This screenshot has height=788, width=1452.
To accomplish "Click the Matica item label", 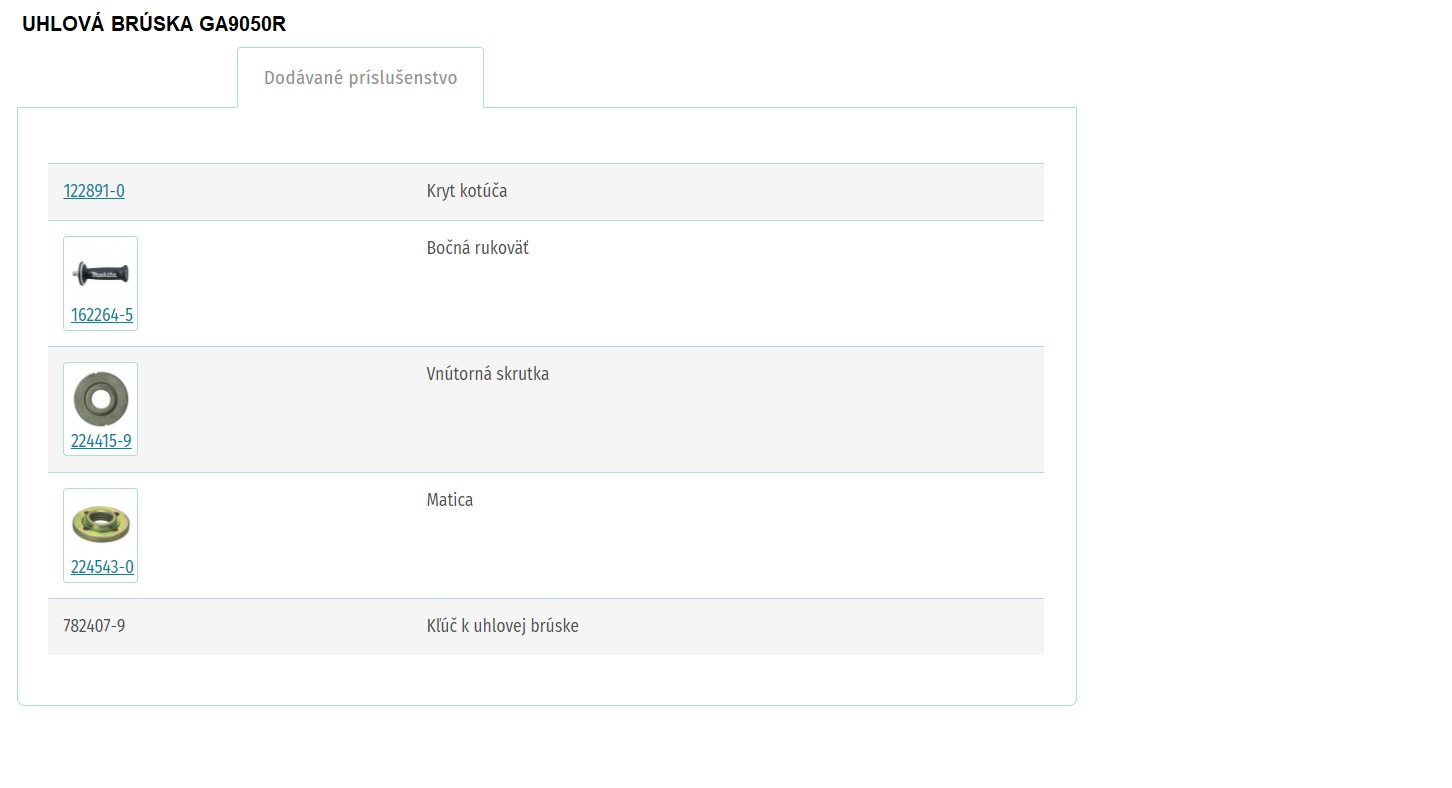I will pos(450,500).
